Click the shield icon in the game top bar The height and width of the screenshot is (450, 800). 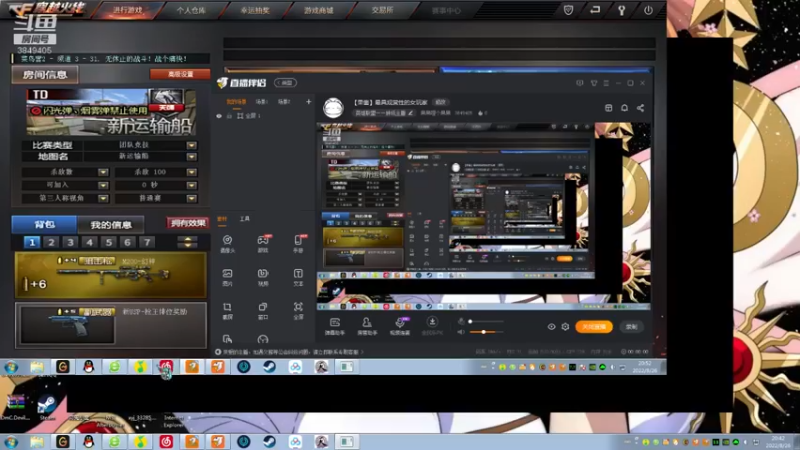point(568,10)
